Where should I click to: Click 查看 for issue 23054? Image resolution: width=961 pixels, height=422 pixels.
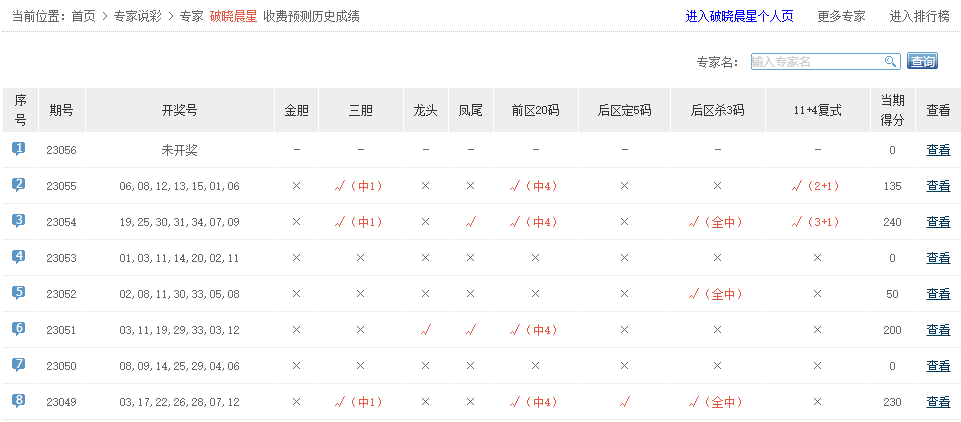(938, 222)
